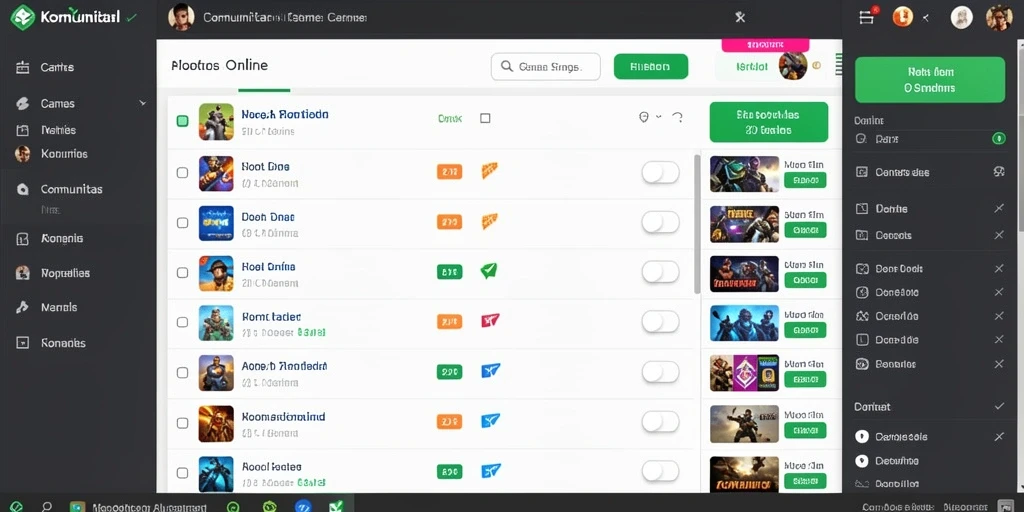Click the magnifier icon in search box
1024x512 pixels.
tap(506, 66)
